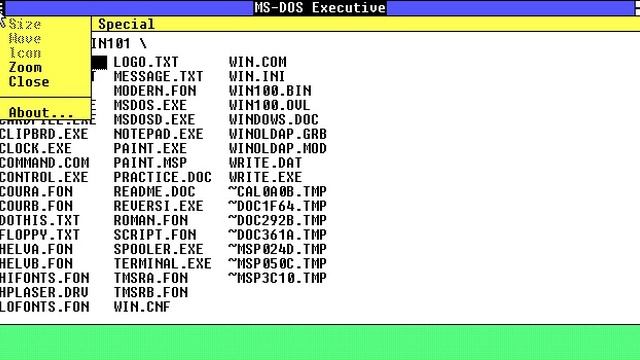The image size is (640, 360).
Task: Select the ~MSP024D.TMP file
Action: tap(278, 249)
